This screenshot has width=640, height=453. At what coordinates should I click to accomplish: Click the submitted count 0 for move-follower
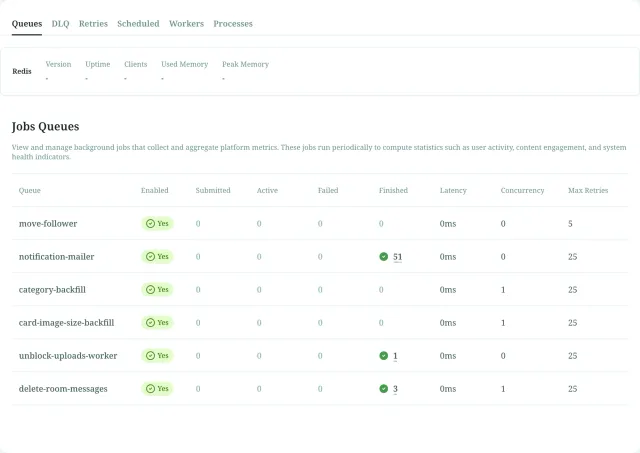(x=198, y=224)
